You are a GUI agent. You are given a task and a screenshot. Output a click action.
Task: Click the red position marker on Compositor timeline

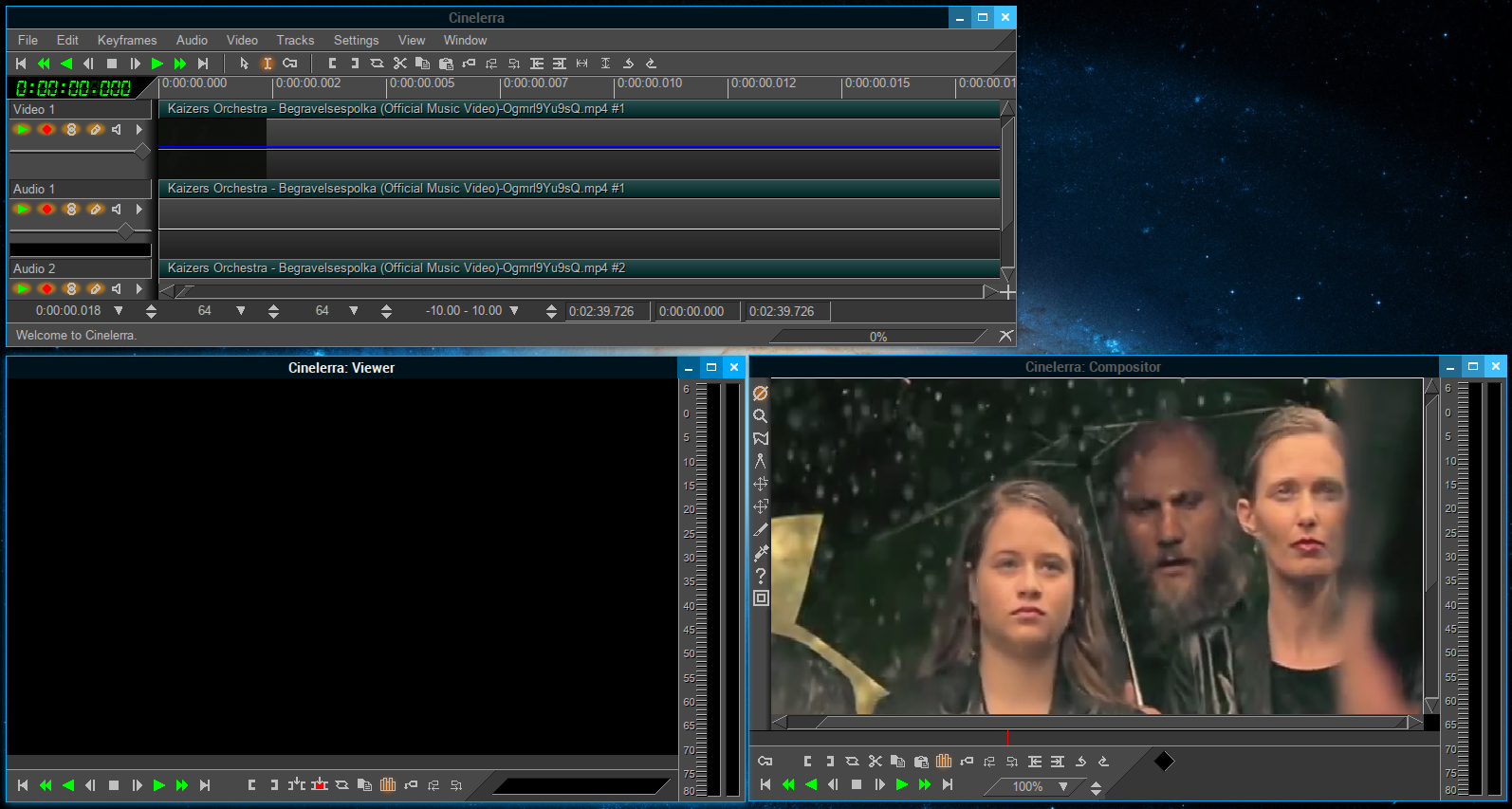pos(1007,737)
